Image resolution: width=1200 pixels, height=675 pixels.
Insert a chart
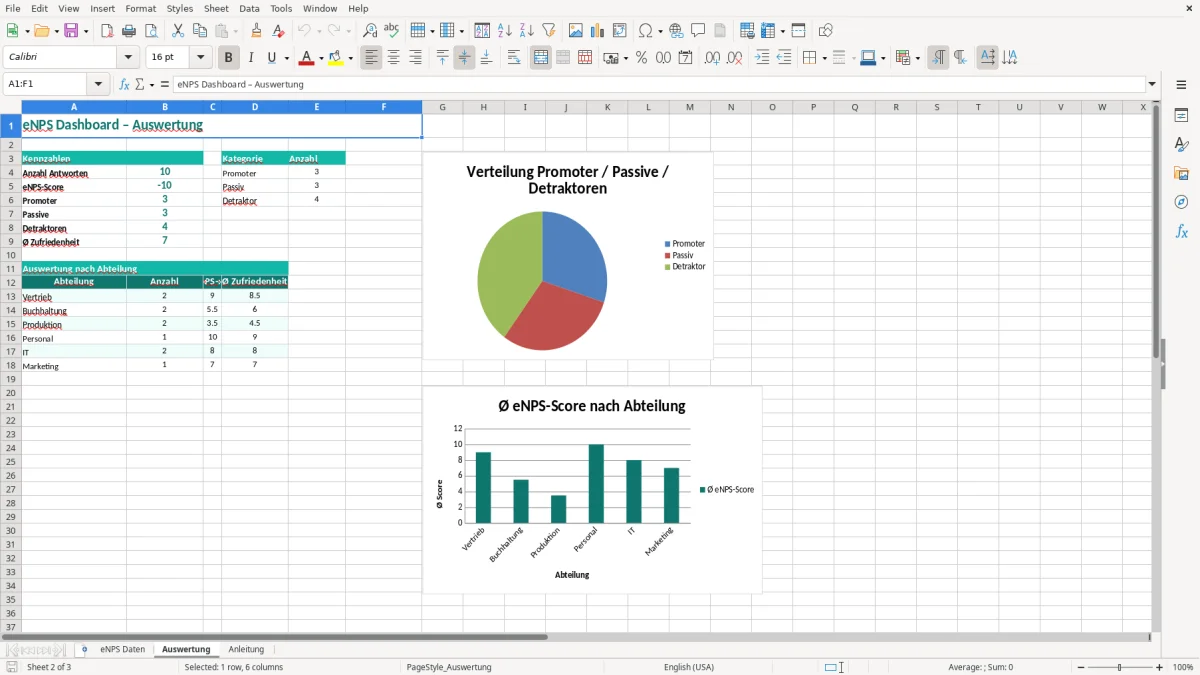point(598,31)
